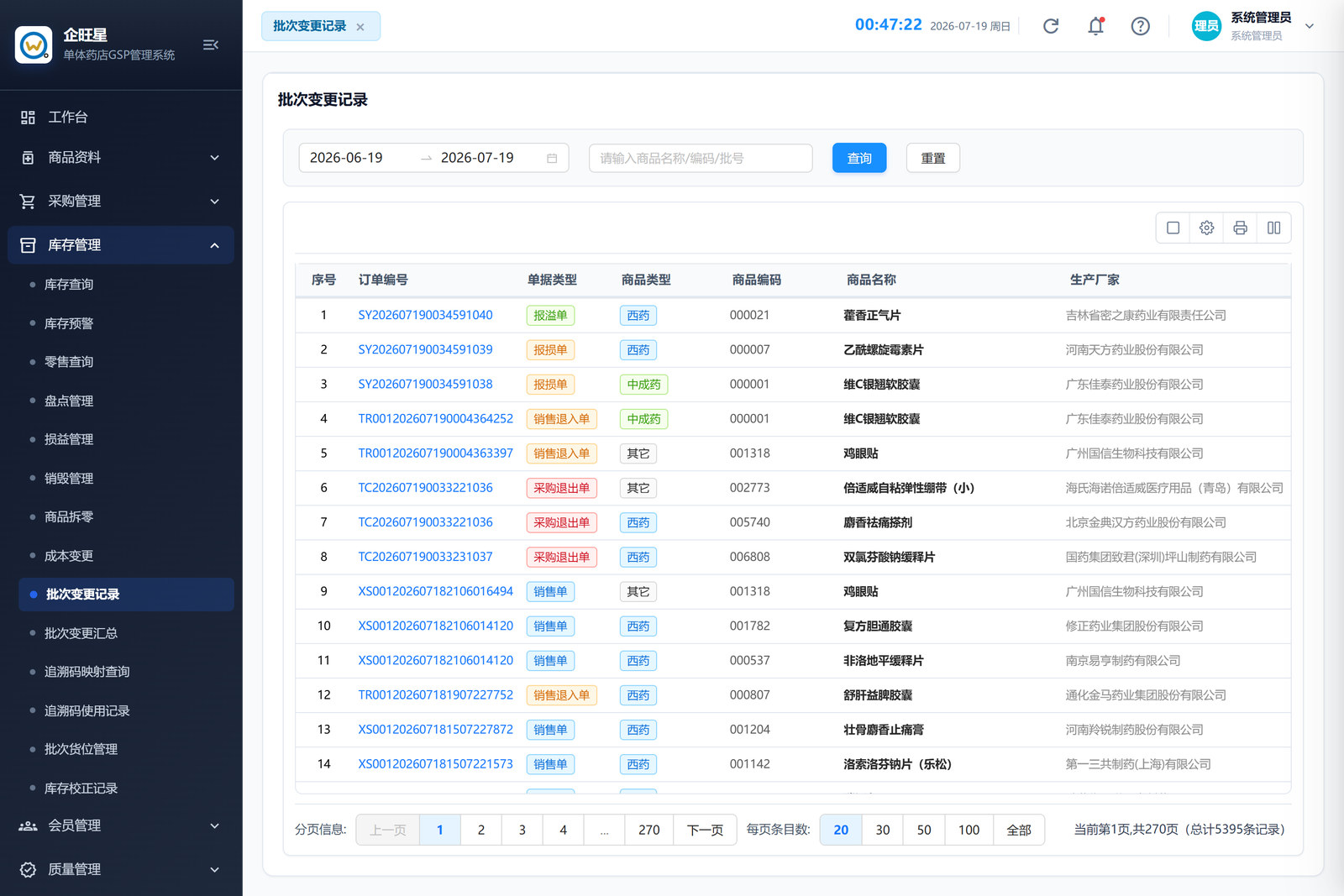Screen dimensions: 1344x896
Task: Collapse the sidebar menu toggle icon
Action: 211,45
